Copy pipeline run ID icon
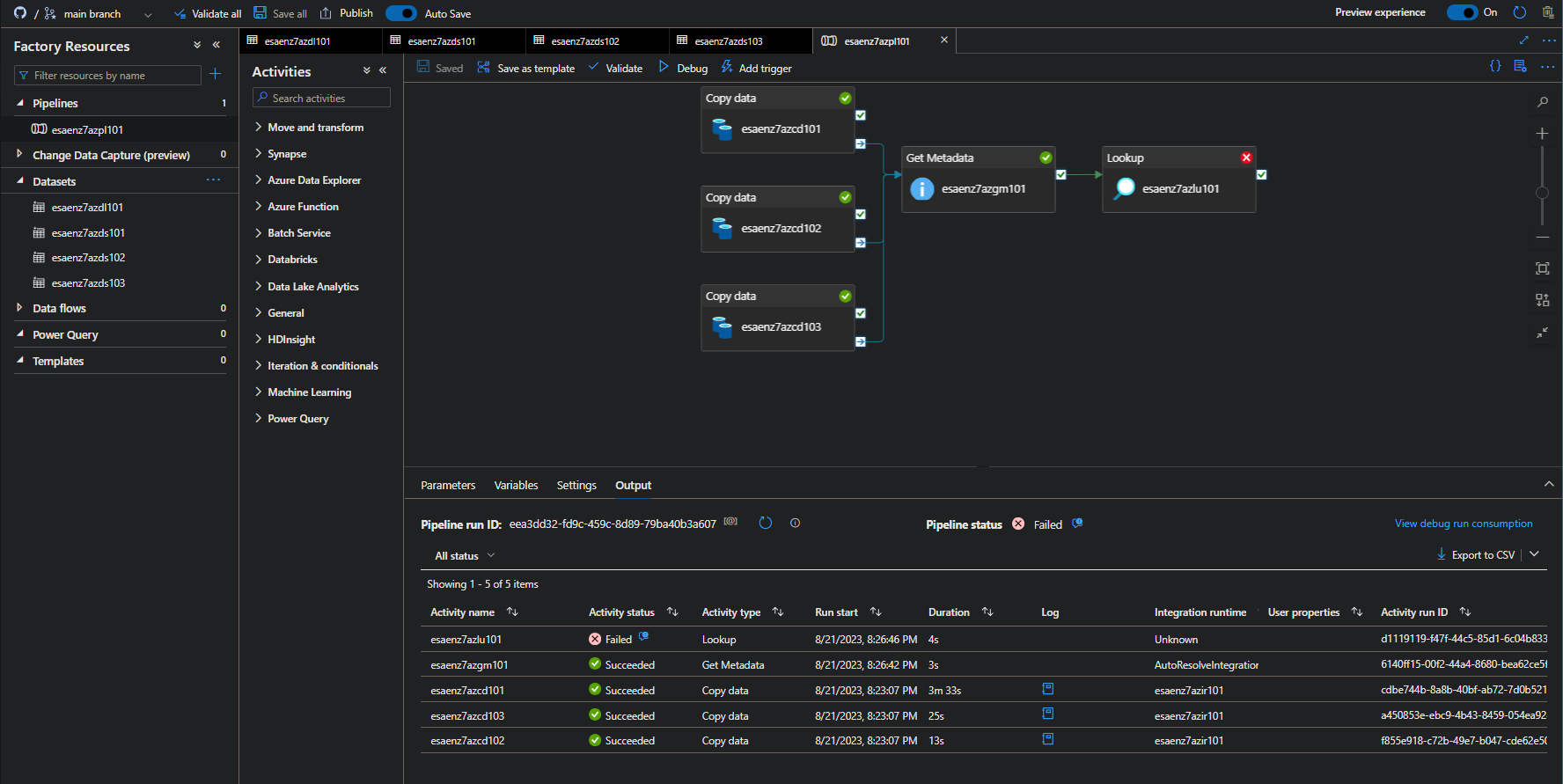Viewport: 1563px width, 784px height. (730, 522)
